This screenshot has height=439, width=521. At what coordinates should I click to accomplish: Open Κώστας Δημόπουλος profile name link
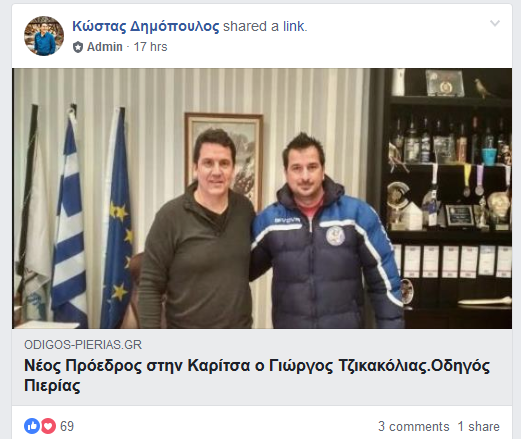tap(146, 26)
